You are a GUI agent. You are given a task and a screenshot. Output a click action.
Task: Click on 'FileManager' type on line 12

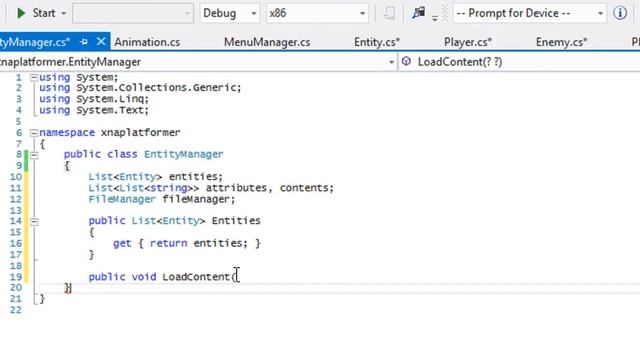[x=122, y=199]
